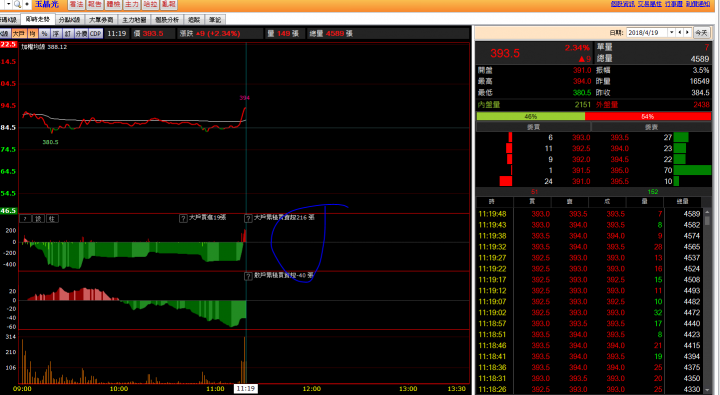The image size is (720, 395).
Task: Click the 394 high marker on chart
Action: coord(244,98)
